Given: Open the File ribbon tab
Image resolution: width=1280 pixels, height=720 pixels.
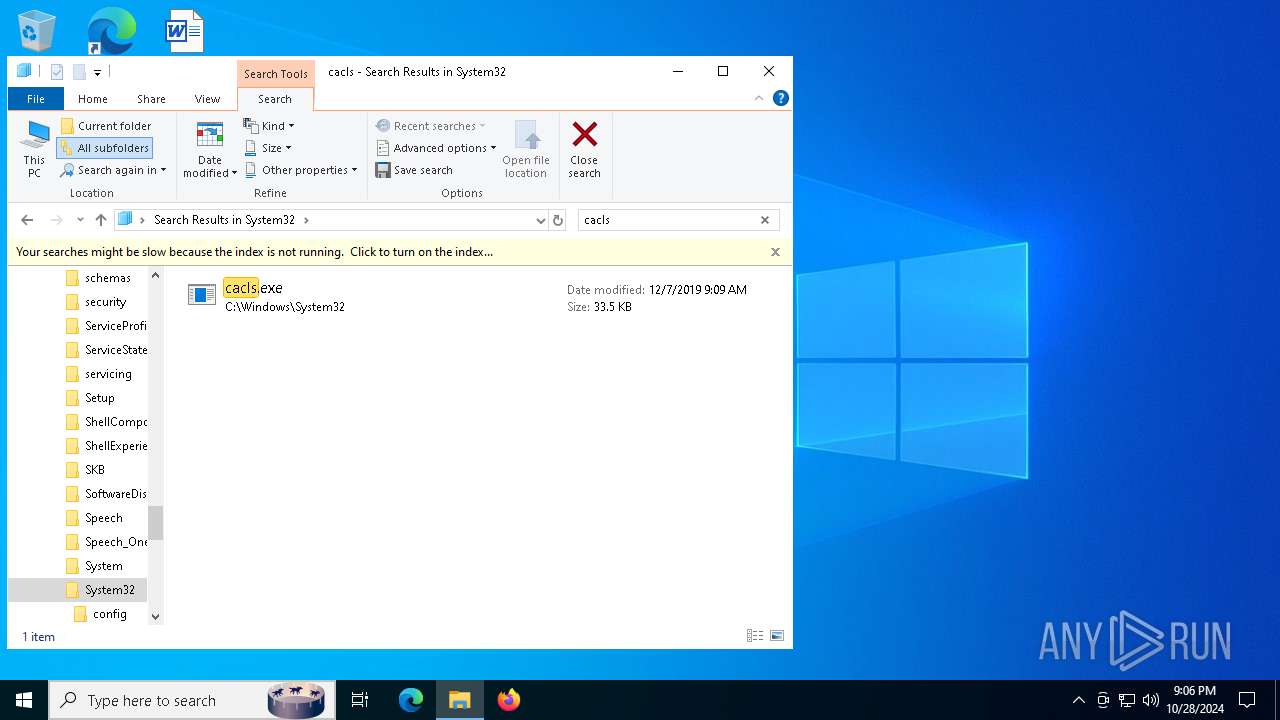Looking at the screenshot, I should (36, 99).
